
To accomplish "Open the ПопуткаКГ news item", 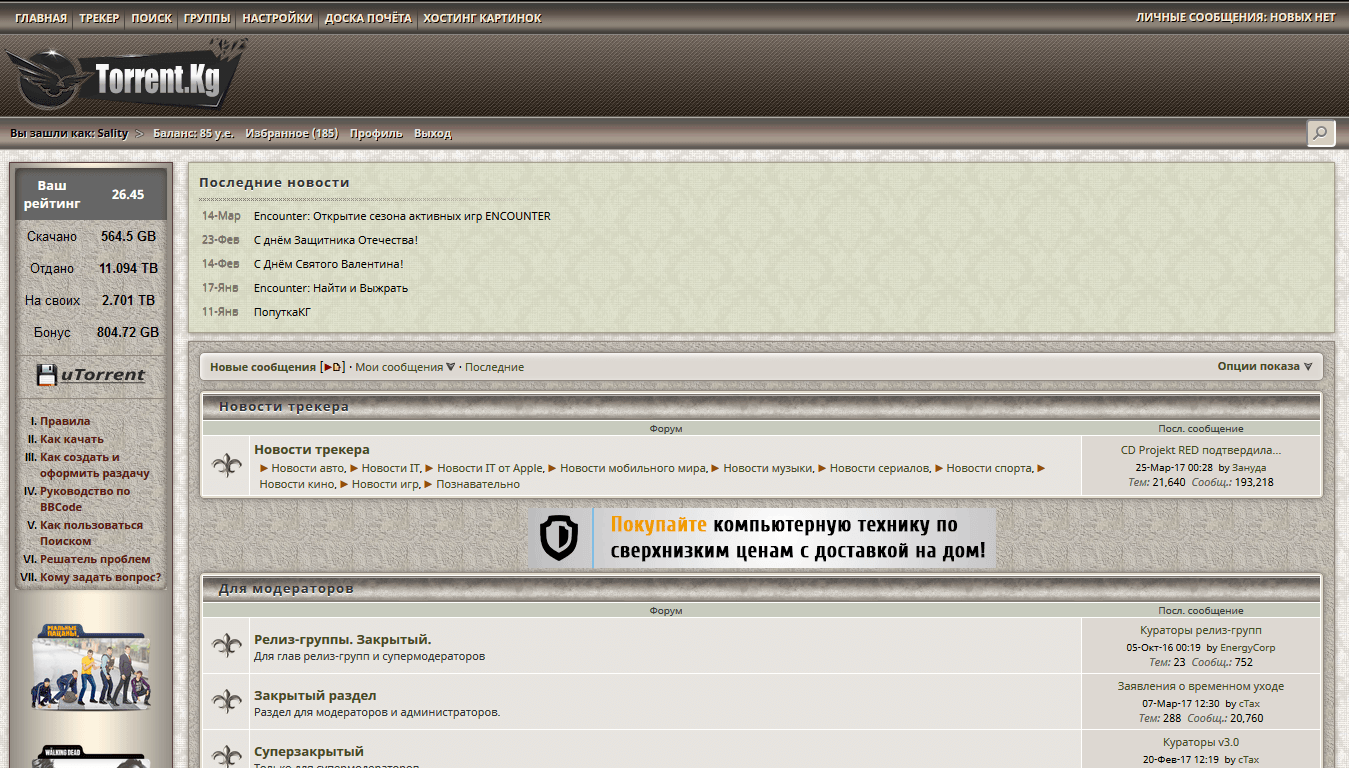I will point(283,312).
